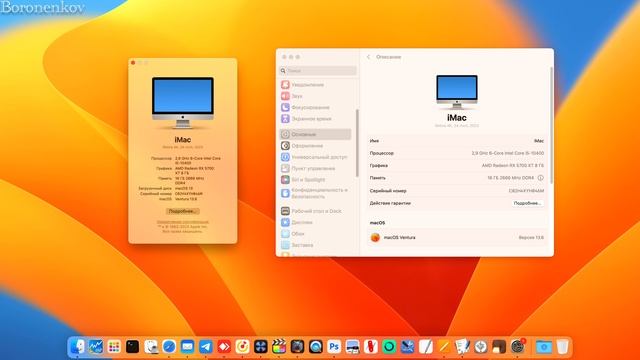Open the blue Downloads folder in Dock
The height and width of the screenshot is (360, 640).
pos(544,347)
